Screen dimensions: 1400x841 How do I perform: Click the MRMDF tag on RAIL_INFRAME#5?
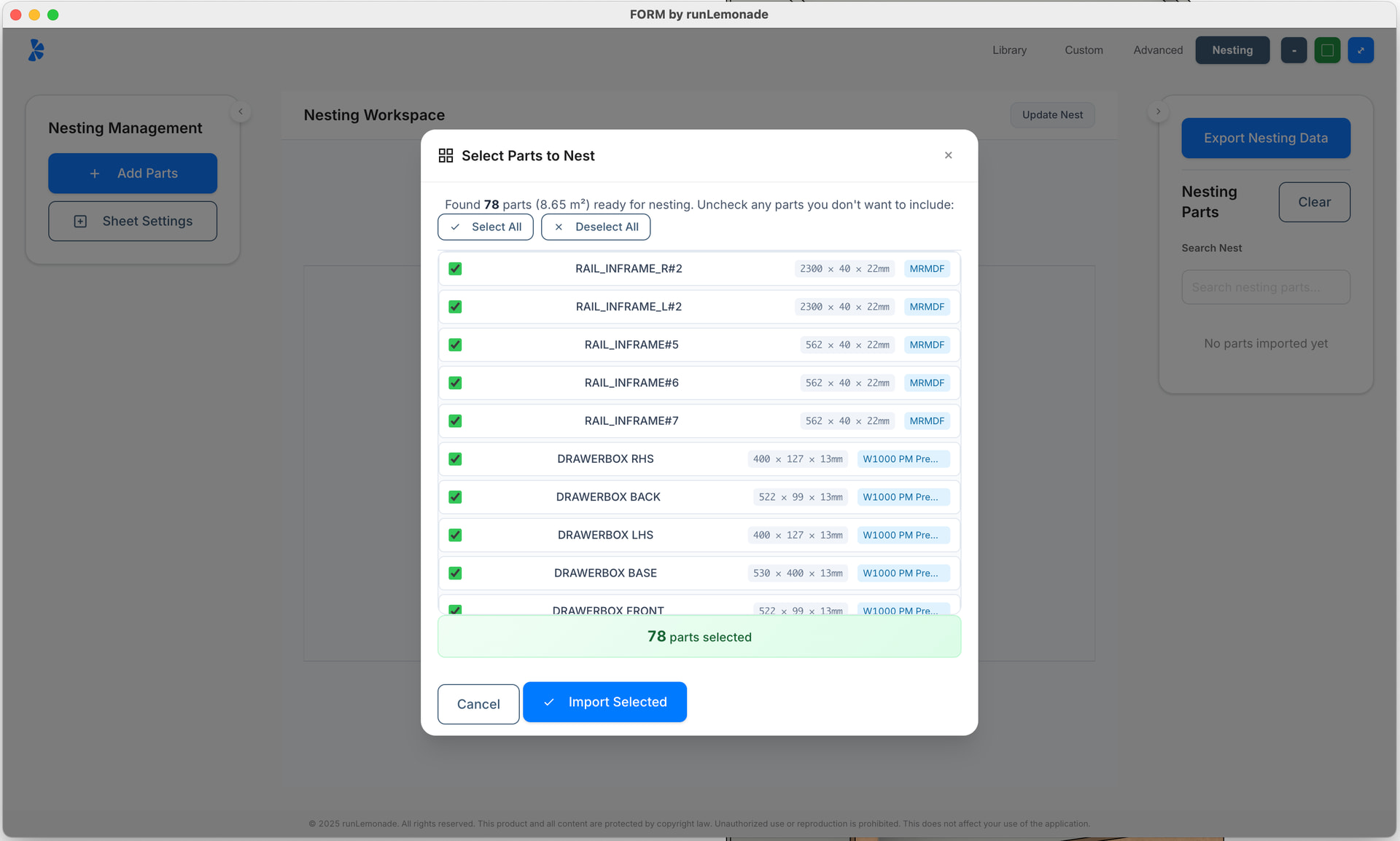tap(927, 345)
